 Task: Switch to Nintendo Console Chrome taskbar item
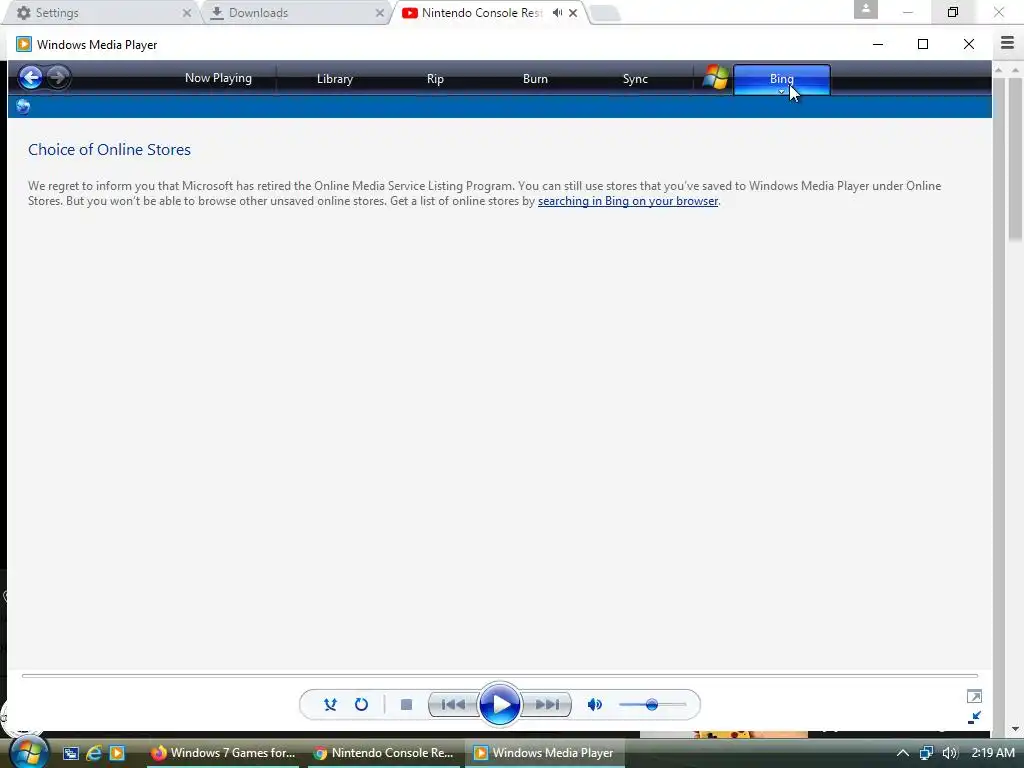pyautogui.click(x=383, y=753)
